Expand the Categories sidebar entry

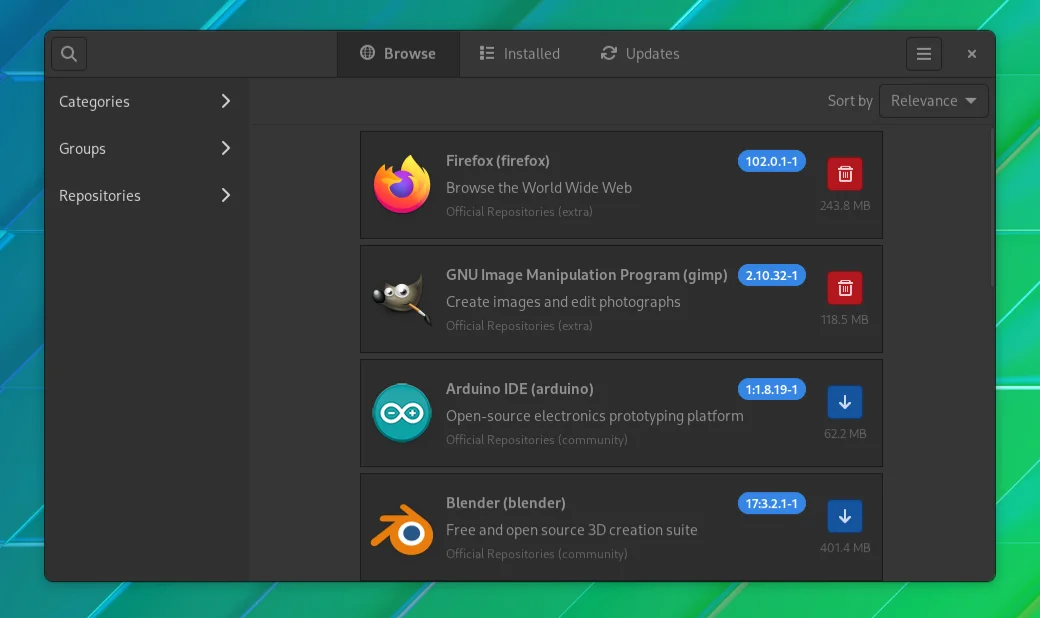click(x=146, y=101)
